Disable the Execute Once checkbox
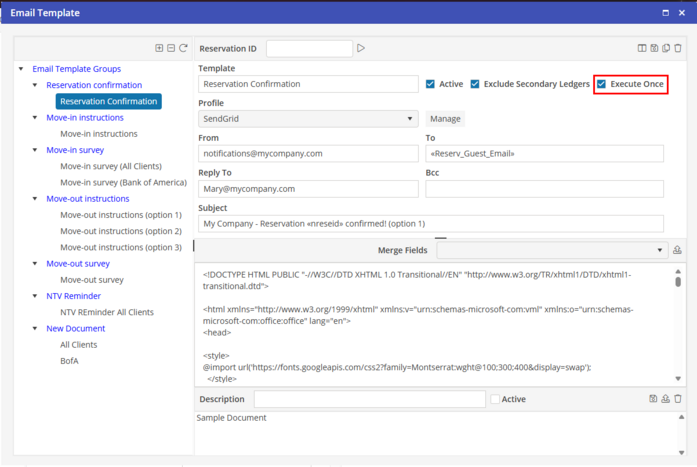 pyautogui.click(x=602, y=84)
